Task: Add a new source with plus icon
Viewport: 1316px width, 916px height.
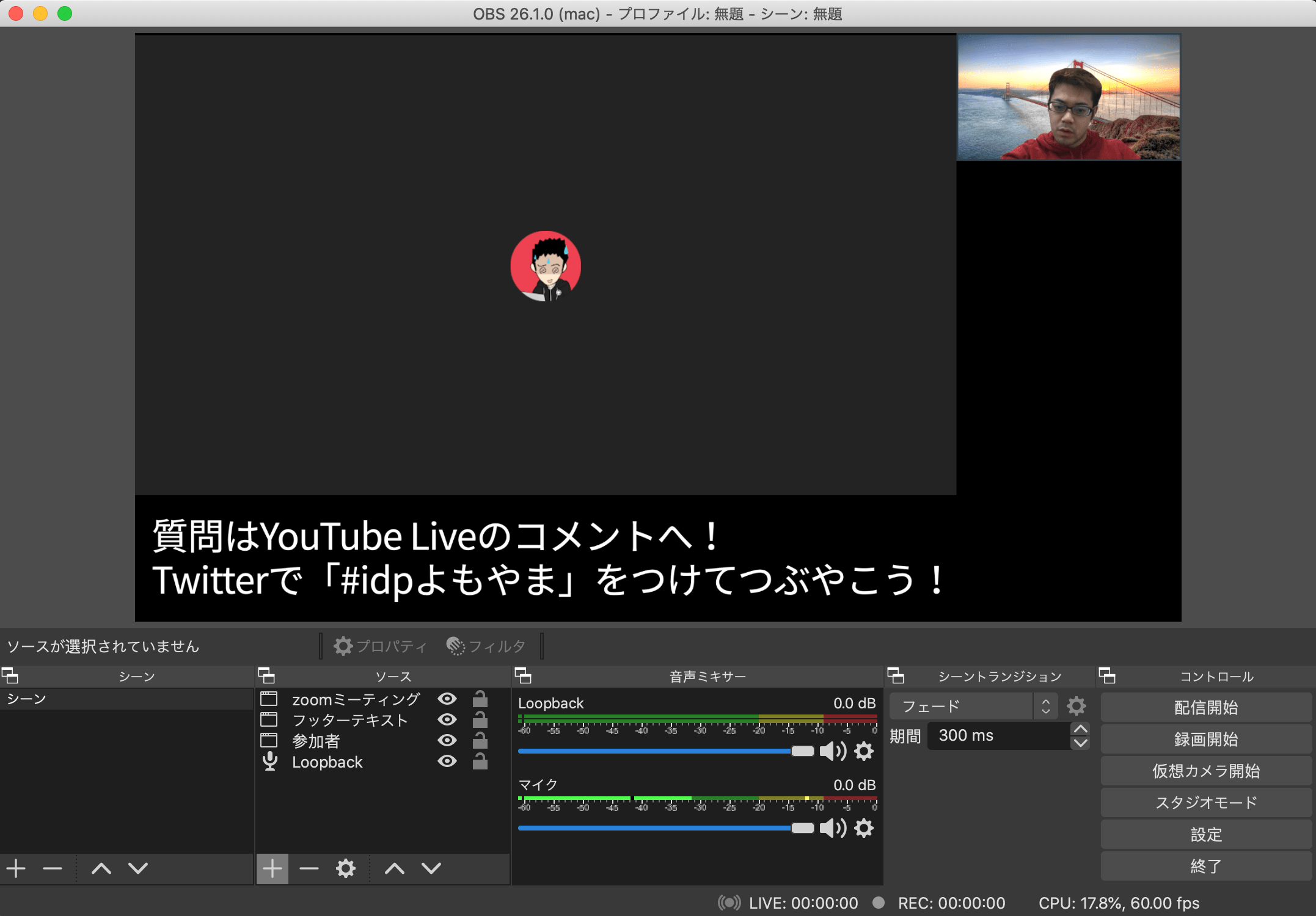Action: [x=272, y=868]
